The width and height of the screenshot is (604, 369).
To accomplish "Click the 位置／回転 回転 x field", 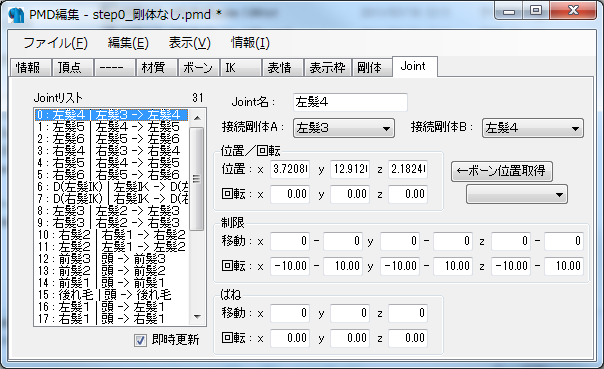I will (290, 194).
